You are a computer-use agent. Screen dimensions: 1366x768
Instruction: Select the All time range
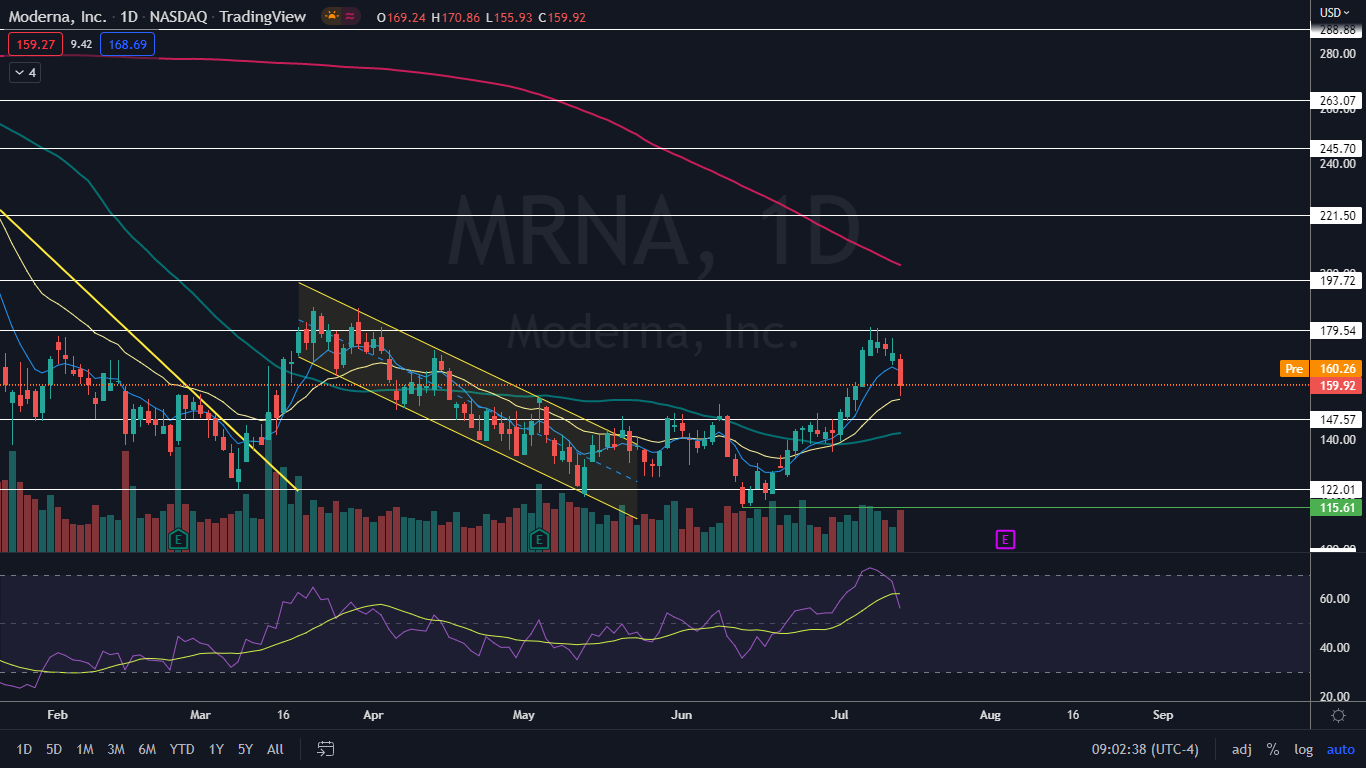pos(276,749)
